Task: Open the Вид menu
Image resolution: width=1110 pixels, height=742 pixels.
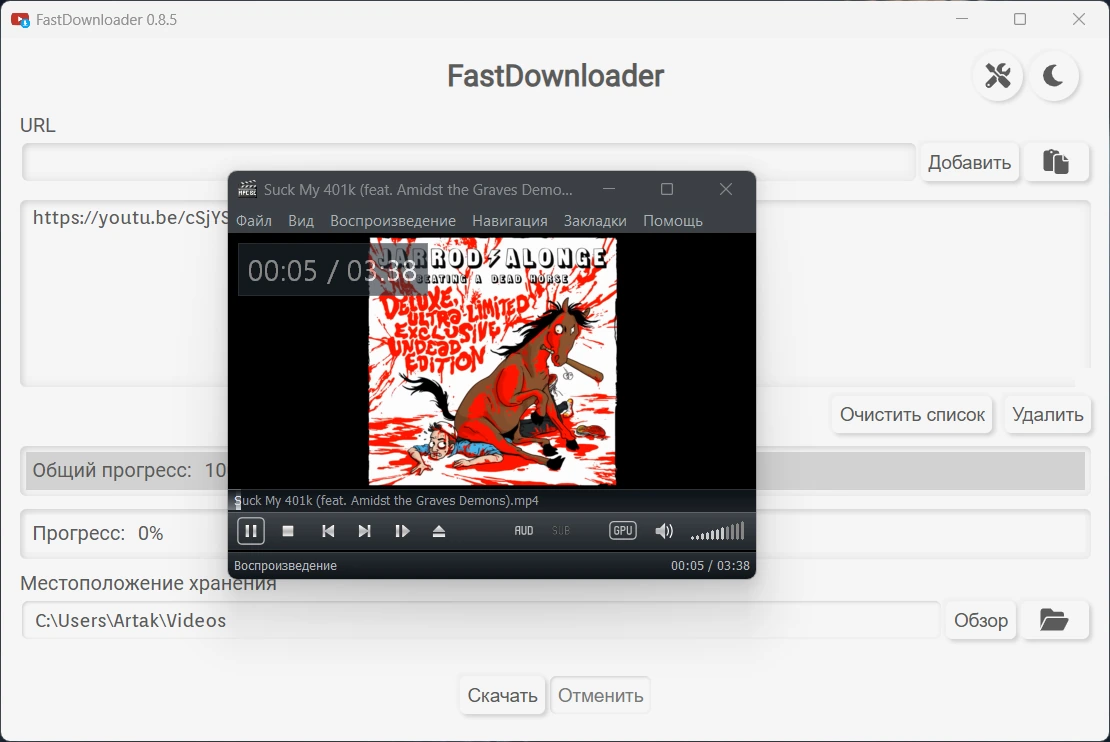Action: [301, 221]
